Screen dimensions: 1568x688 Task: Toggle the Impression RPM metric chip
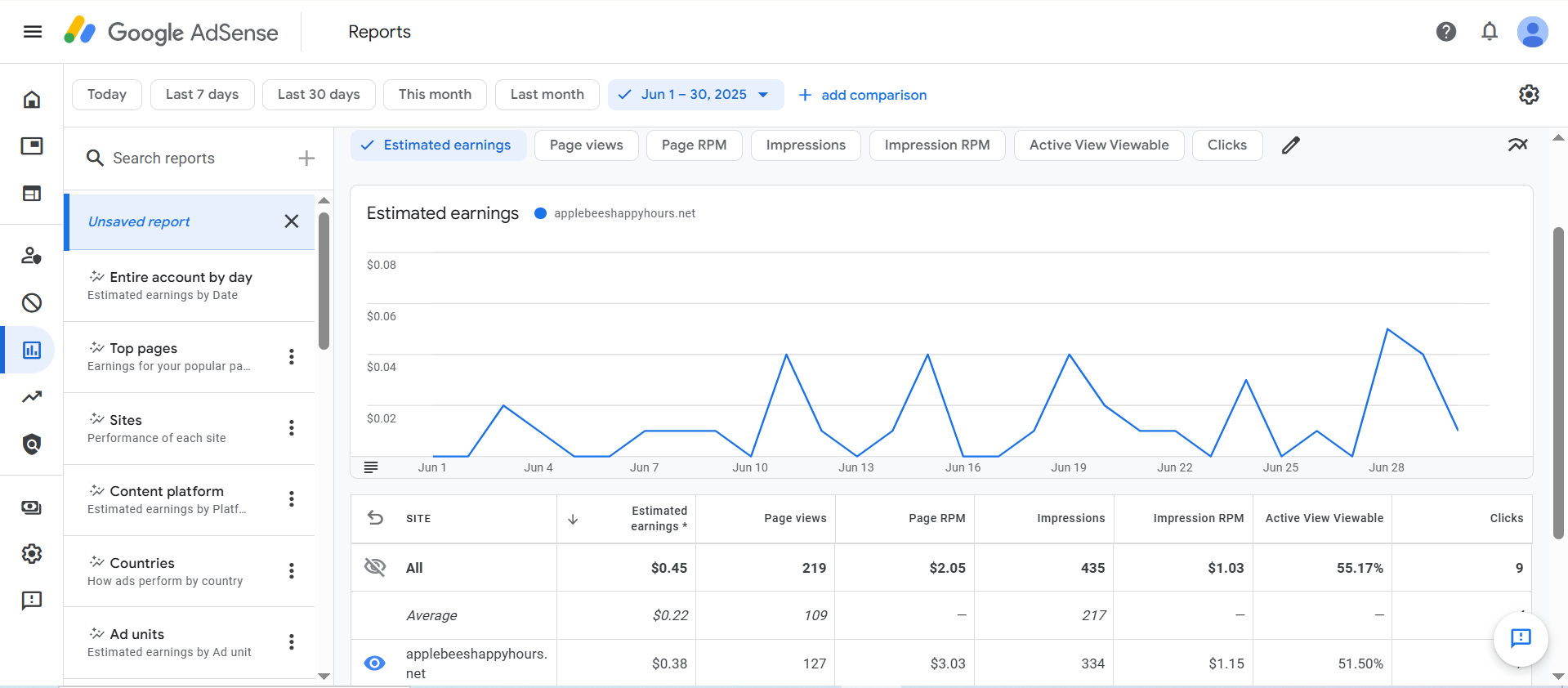tap(937, 145)
